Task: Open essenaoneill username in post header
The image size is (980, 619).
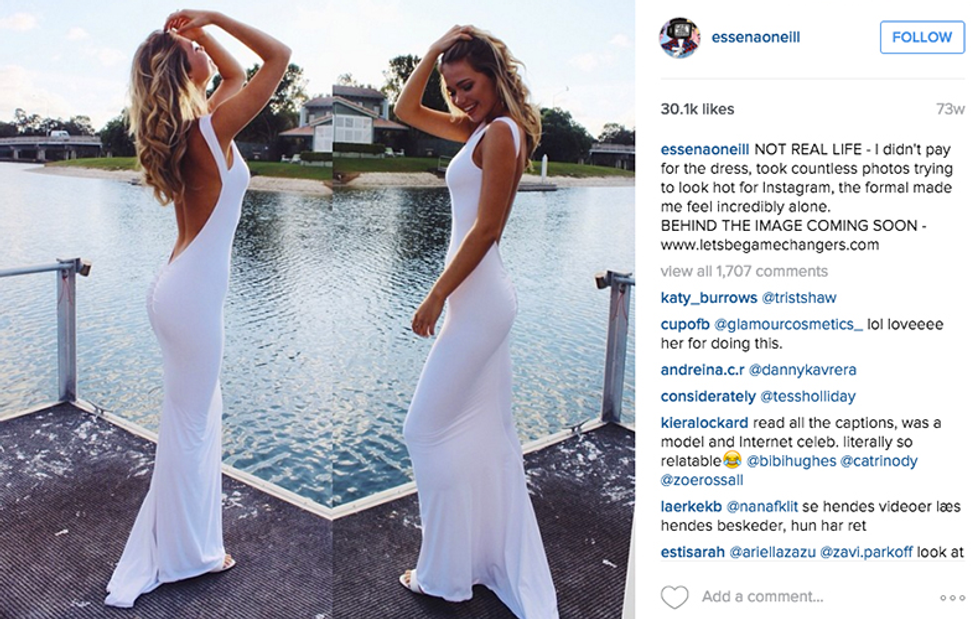Action: click(x=756, y=37)
